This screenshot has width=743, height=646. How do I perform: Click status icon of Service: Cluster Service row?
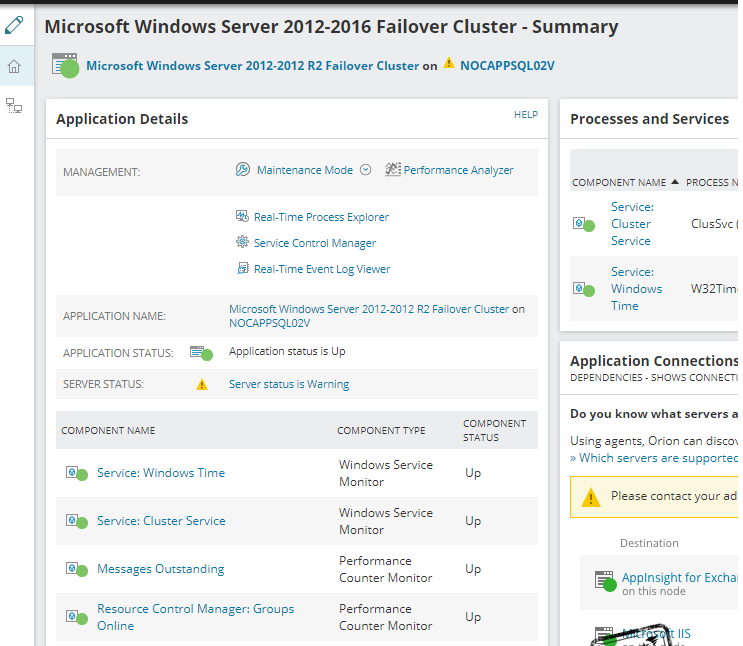[x=77, y=521]
